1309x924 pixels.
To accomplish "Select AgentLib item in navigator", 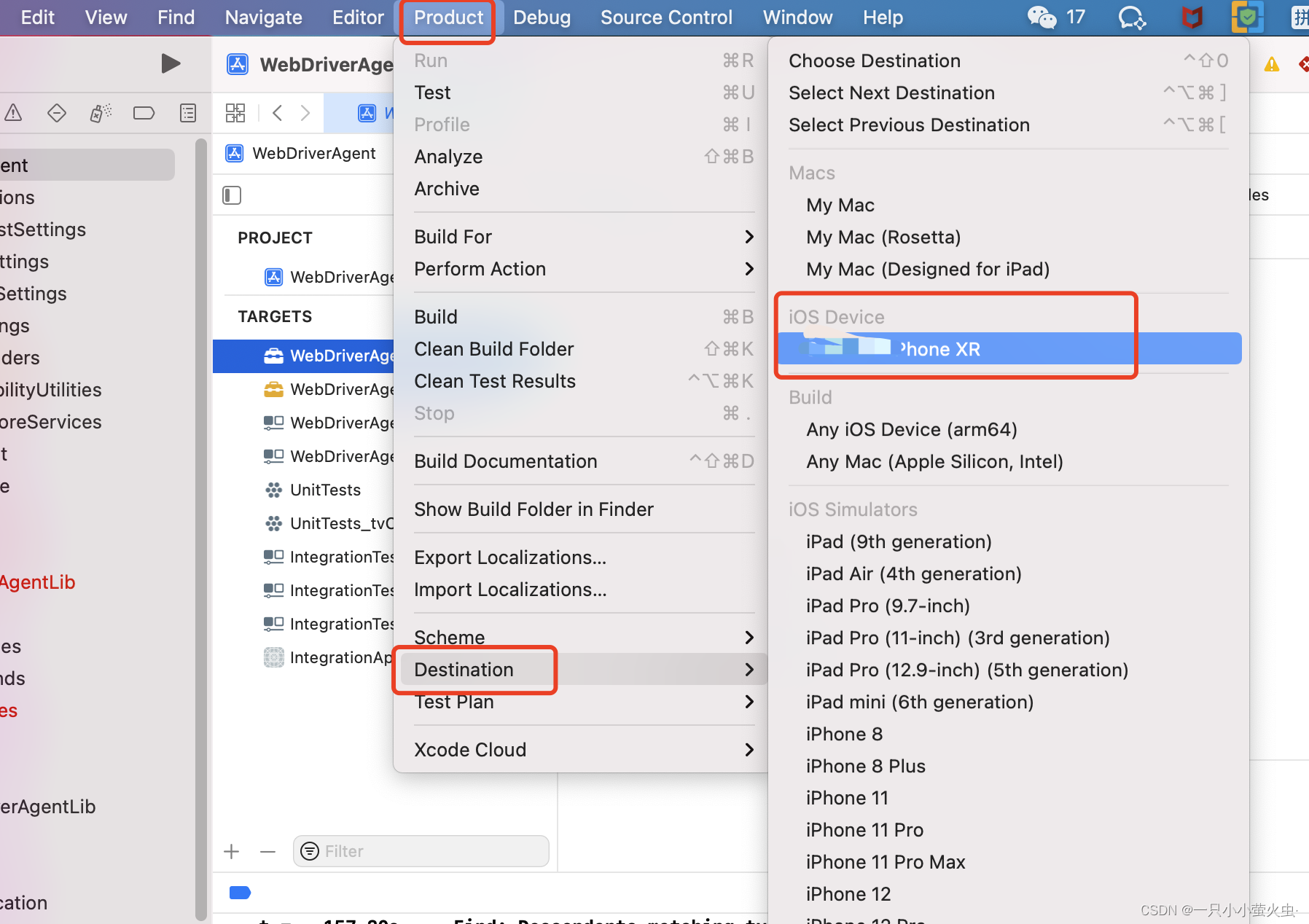I will click(38, 582).
